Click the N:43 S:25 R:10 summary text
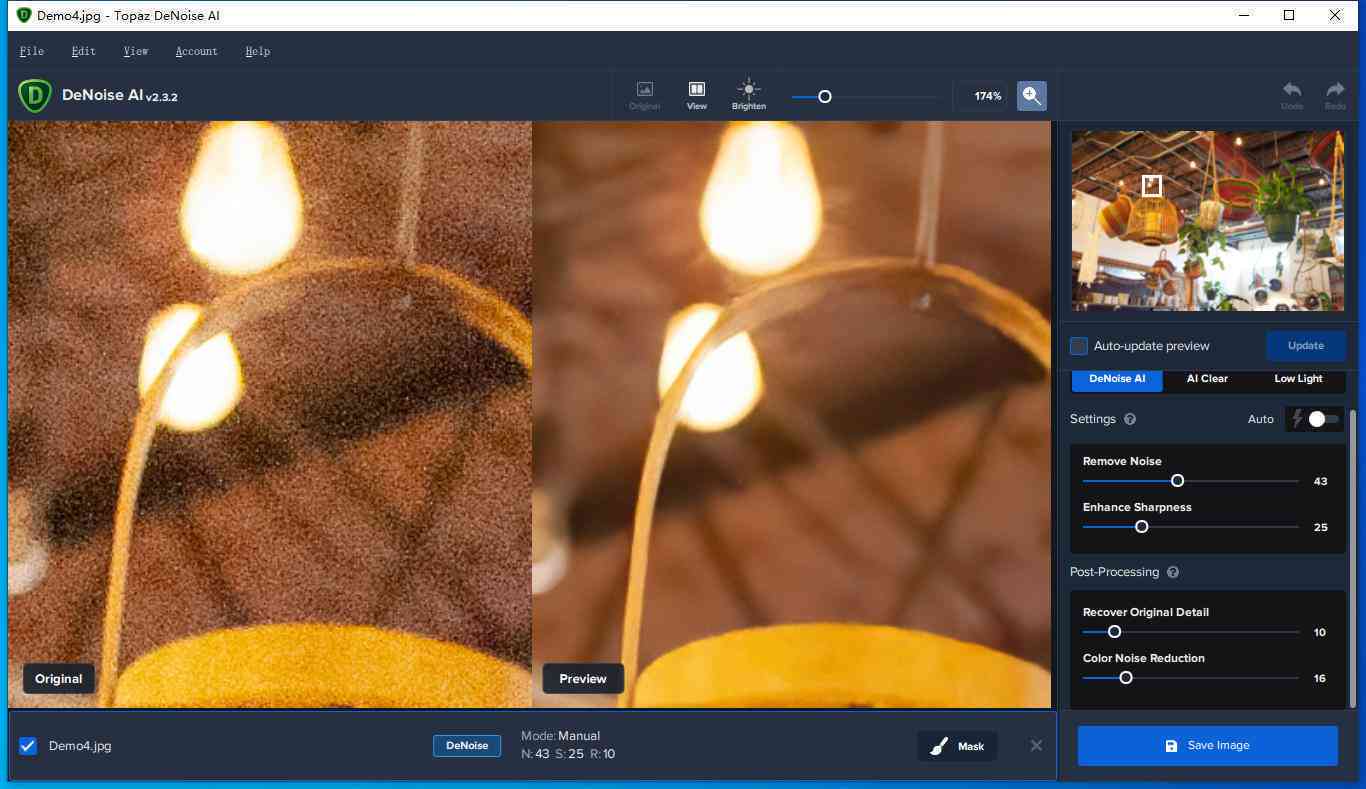The width and height of the screenshot is (1366, 789). (x=568, y=754)
